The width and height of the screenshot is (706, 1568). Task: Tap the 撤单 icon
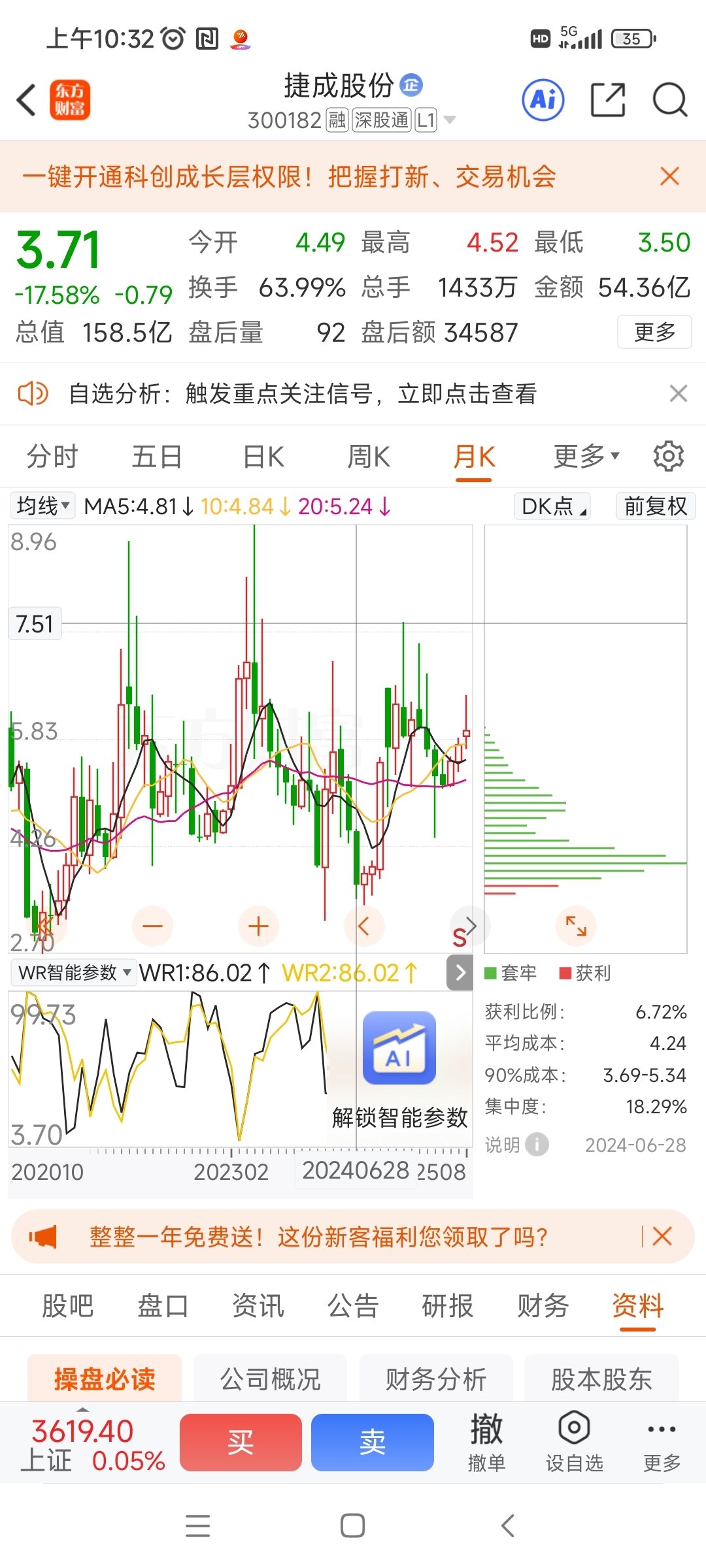[486, 1441]
